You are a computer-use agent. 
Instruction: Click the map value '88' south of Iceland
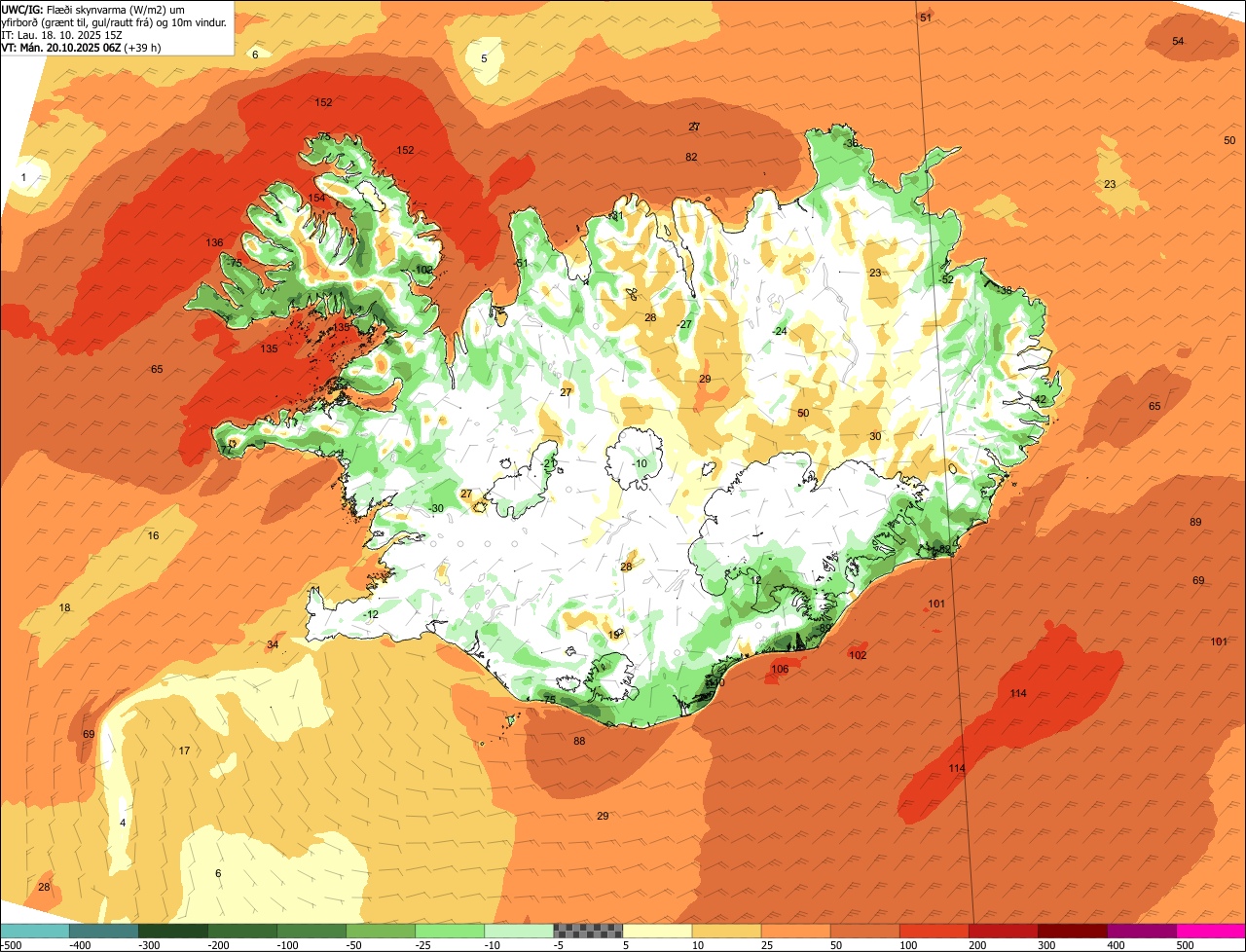[x=579, y=741]
